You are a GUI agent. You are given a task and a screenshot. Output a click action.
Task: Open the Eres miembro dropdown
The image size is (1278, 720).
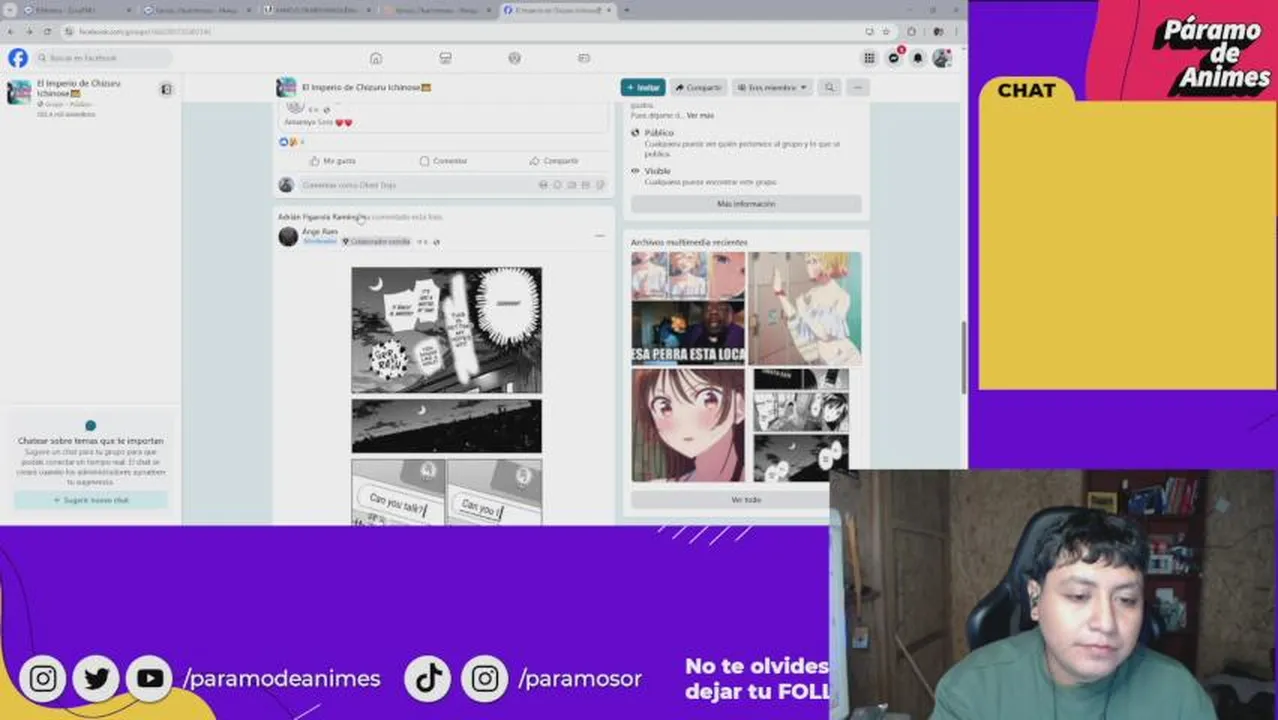pos(772,88)
